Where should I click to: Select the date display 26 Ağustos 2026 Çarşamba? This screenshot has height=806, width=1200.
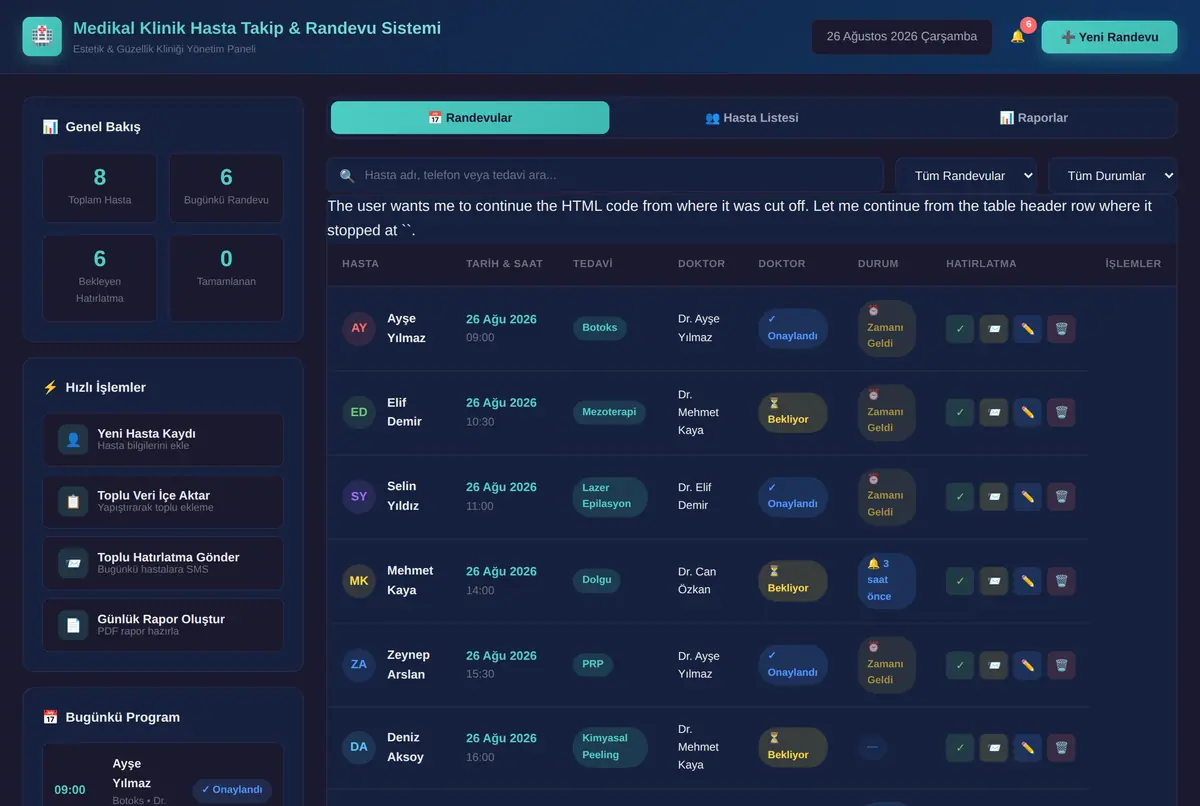(902, 37)
